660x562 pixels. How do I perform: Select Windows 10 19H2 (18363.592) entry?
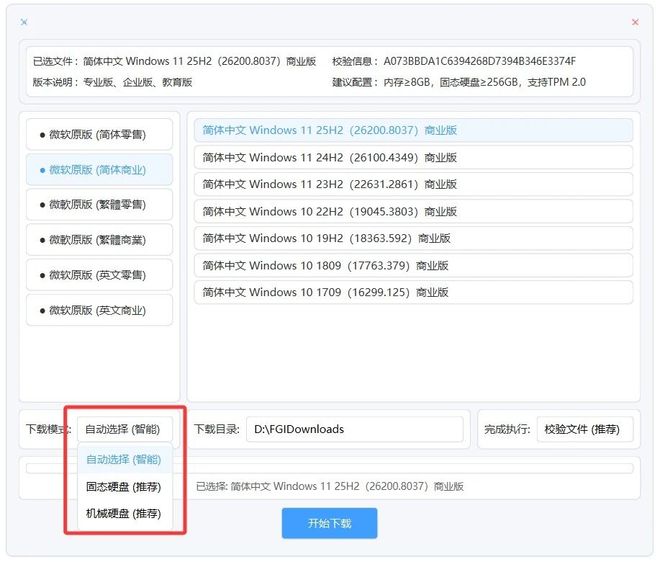click(413, 238)
